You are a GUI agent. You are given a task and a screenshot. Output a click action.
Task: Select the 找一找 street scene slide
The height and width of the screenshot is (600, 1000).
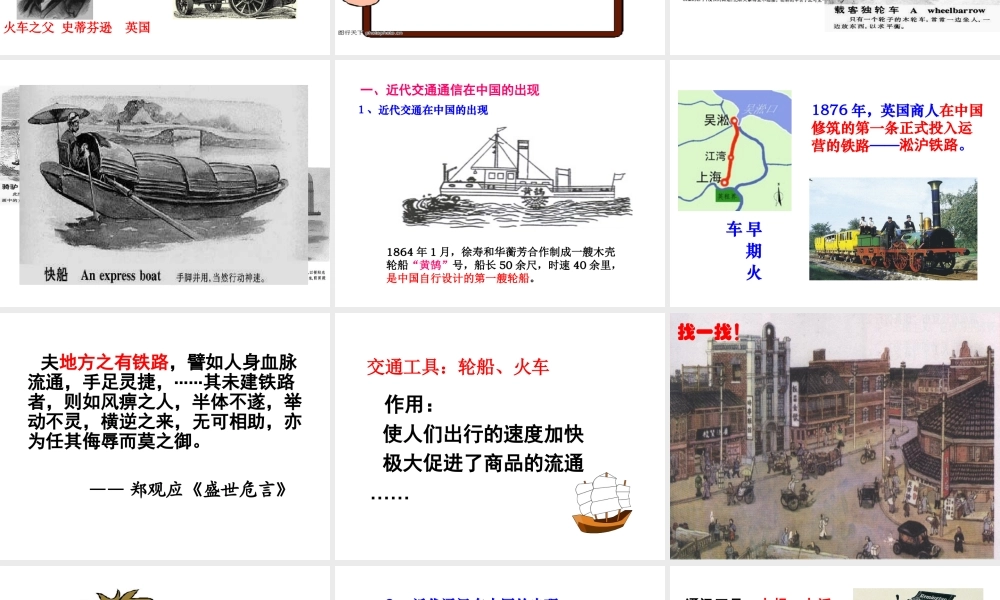point(835,436)
